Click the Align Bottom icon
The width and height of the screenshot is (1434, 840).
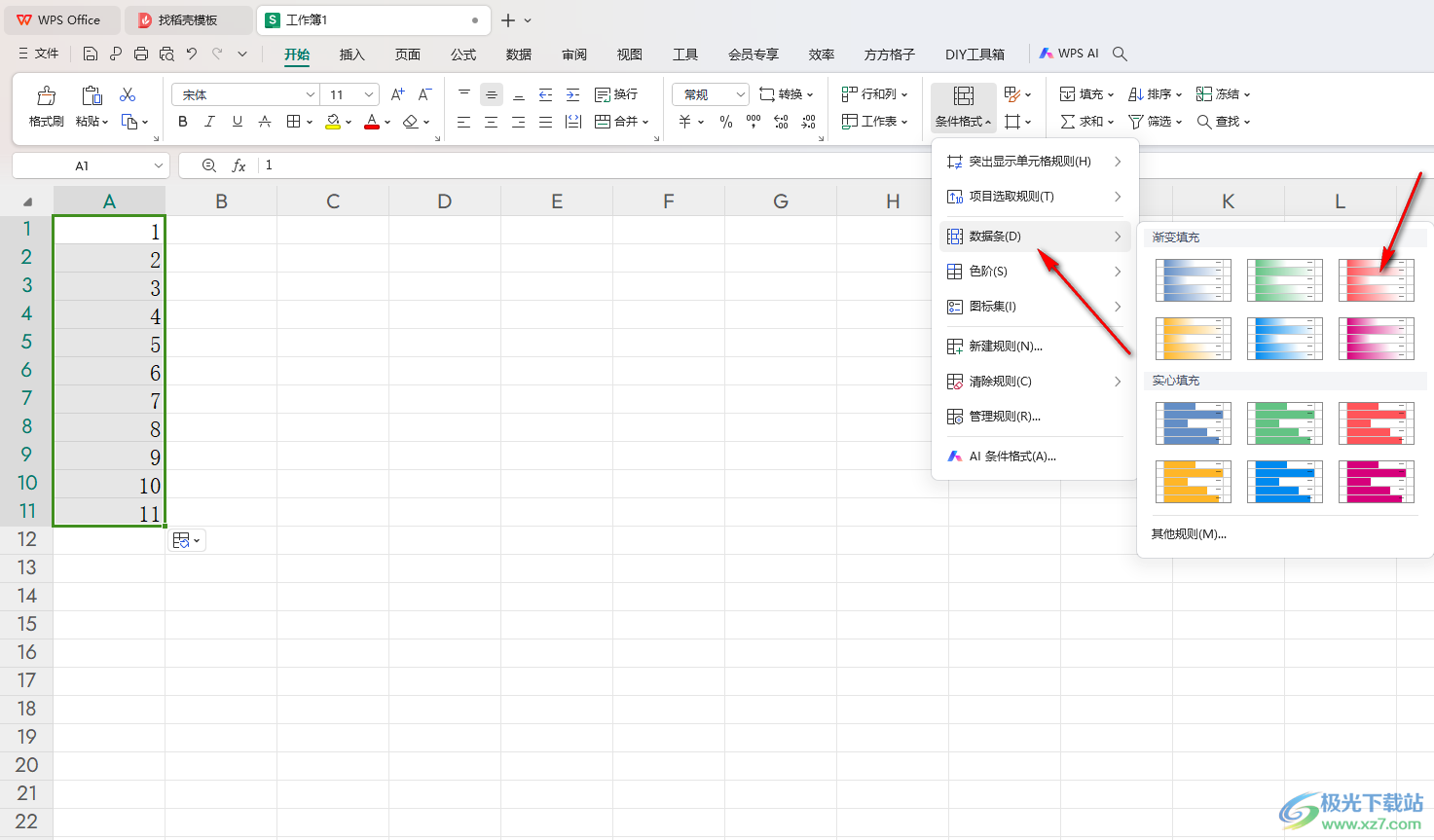[x=519, y=94]
